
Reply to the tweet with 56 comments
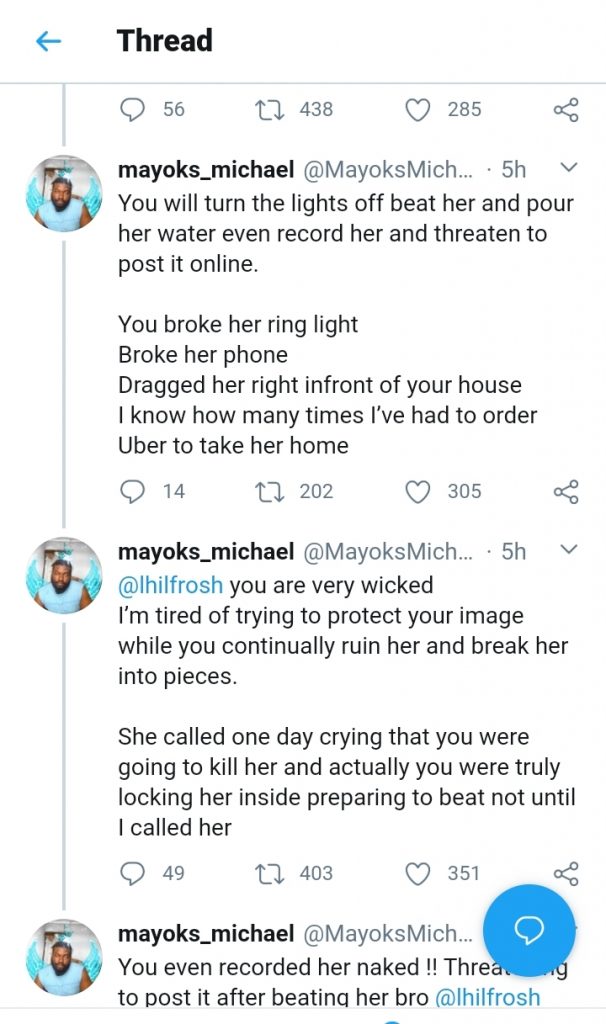(x=133, y=109)
